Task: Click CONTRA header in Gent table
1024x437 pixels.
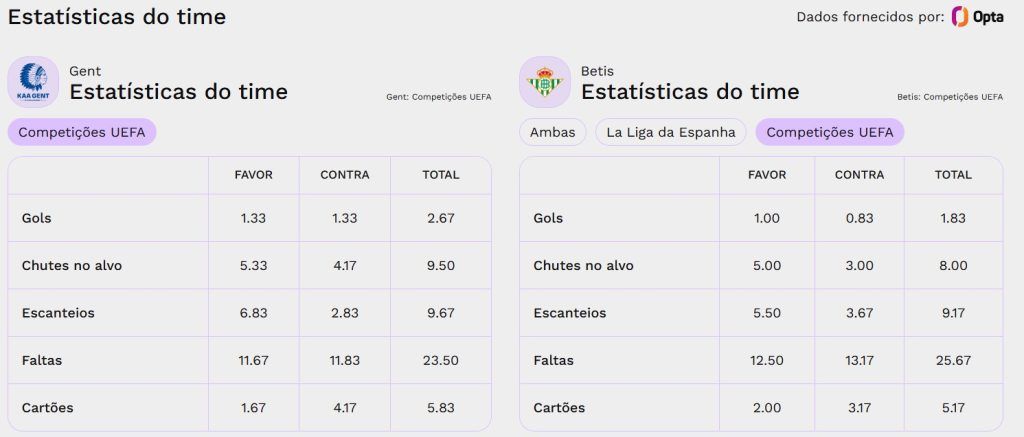Action: pos(345,175)
